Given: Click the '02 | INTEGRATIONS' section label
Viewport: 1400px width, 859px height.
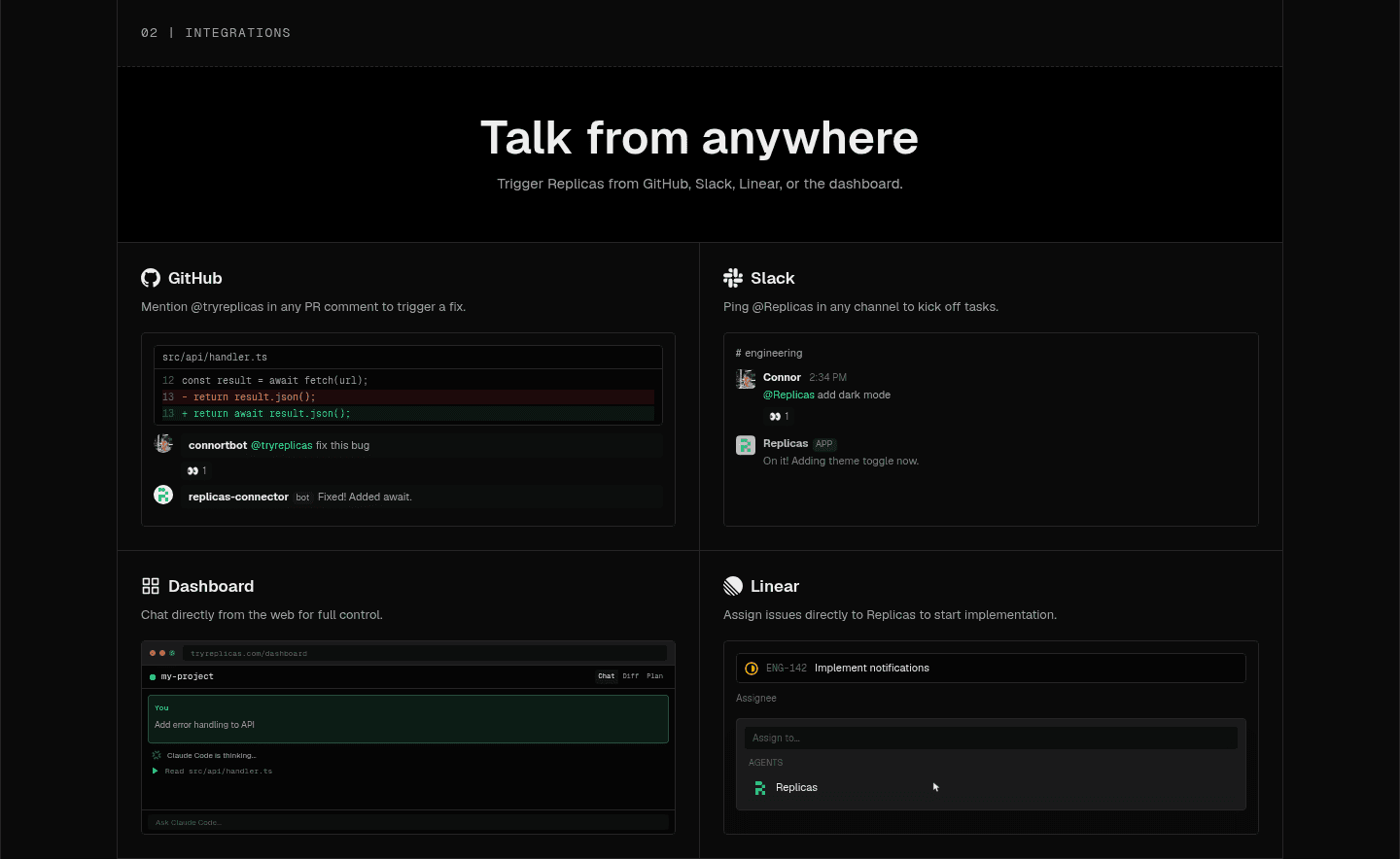Looking at the screenshot, I should [x=216, y=33].
